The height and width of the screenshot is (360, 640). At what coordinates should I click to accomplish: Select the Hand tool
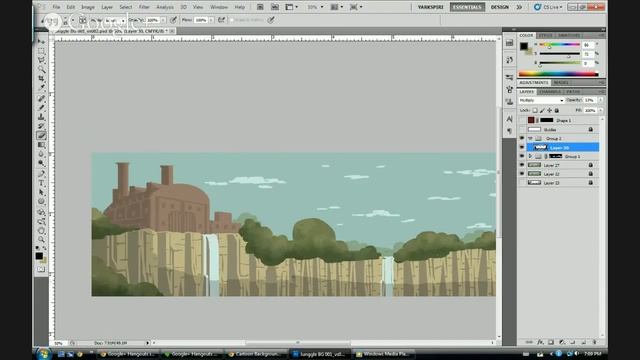click(41, 231)
